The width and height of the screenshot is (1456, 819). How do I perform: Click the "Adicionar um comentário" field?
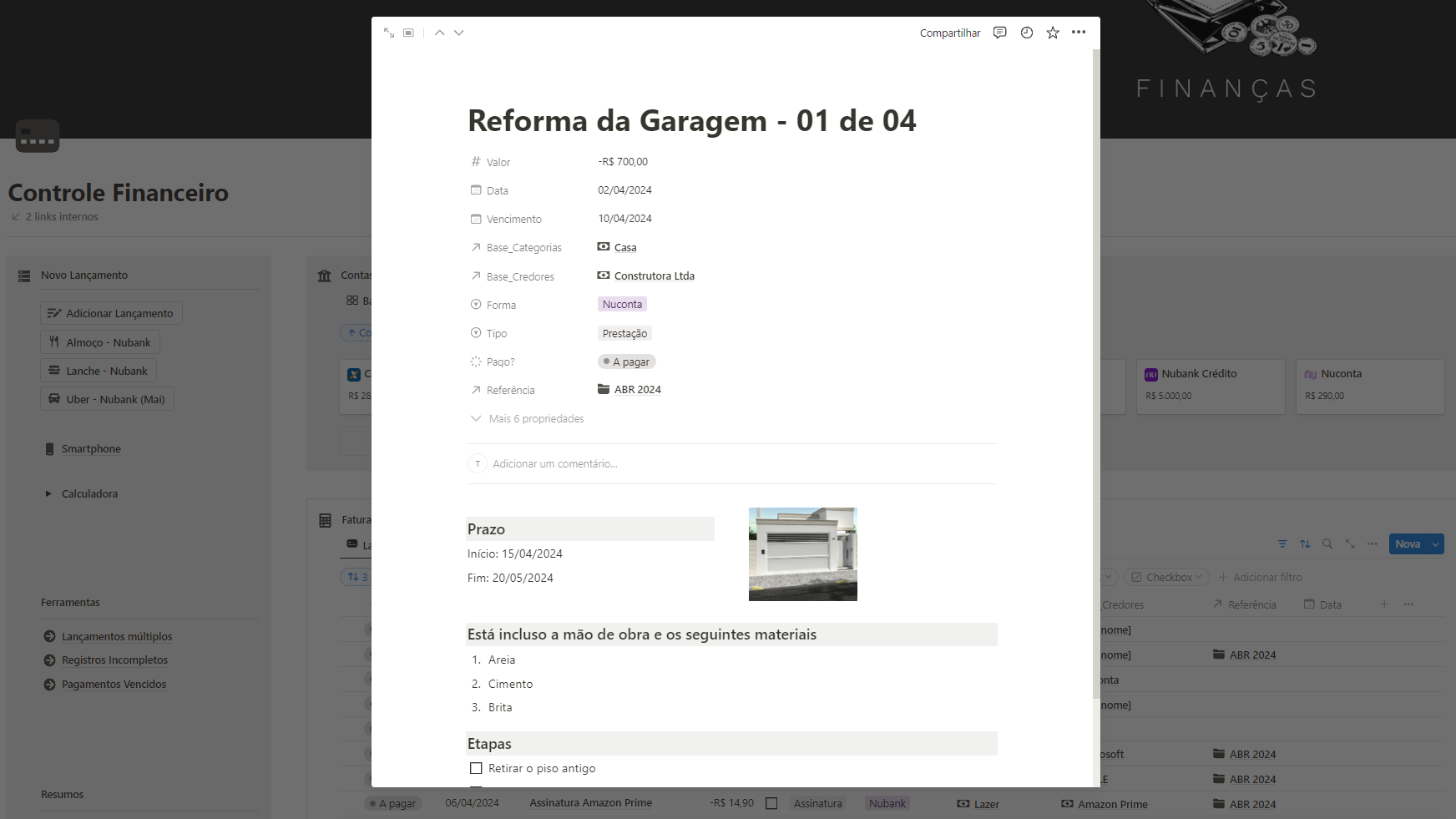click(555, 463)
